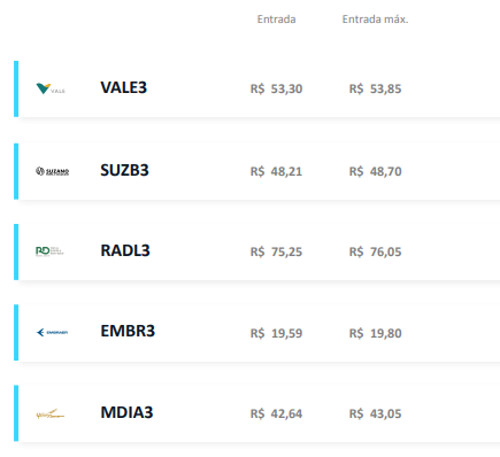Viewport: 500px width, 457px height.
Task: Open the EMBR3 stock row
Action: click(257, 332)
